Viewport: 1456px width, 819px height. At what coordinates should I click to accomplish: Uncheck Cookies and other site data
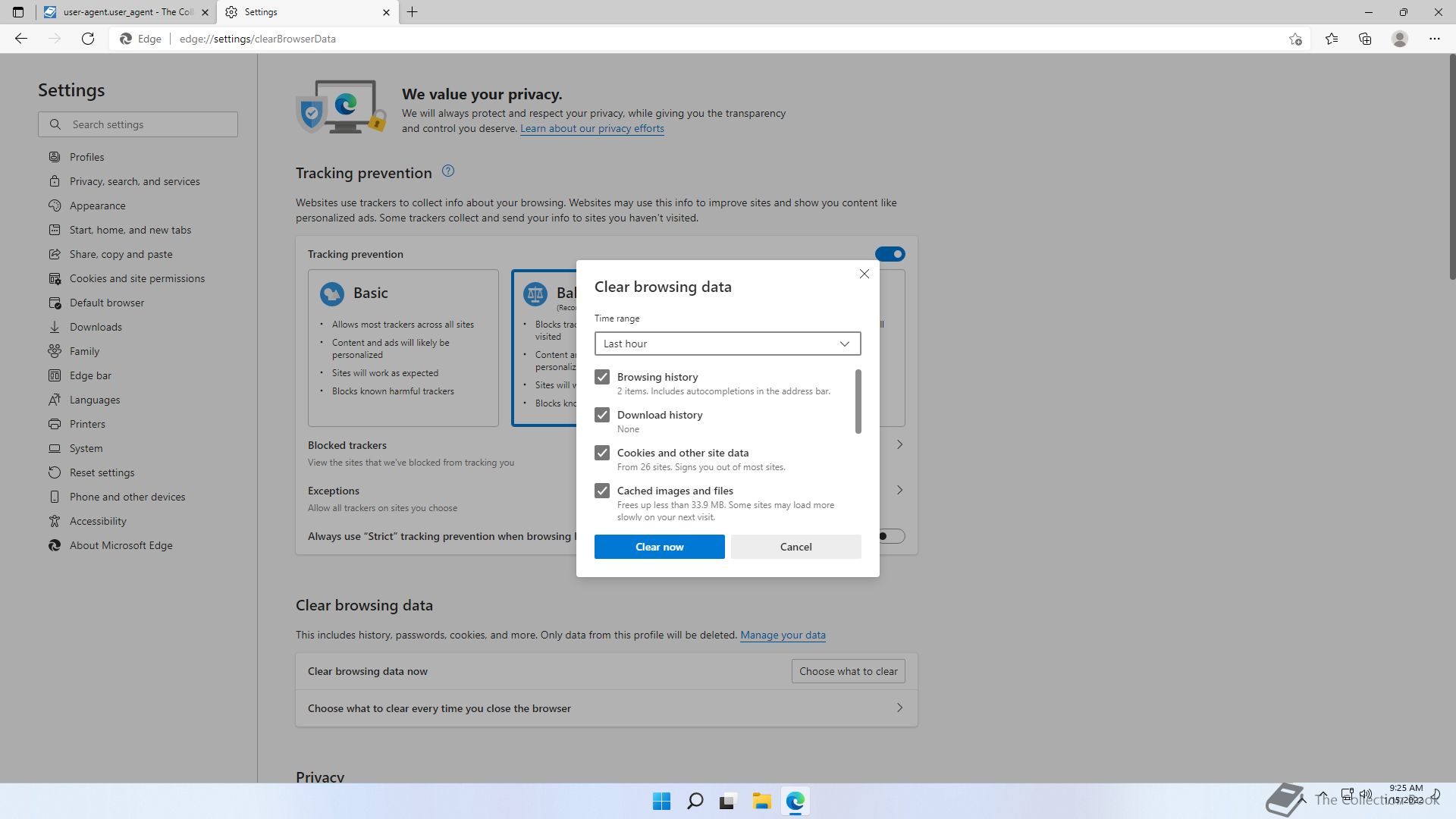(x=602, y=453)
